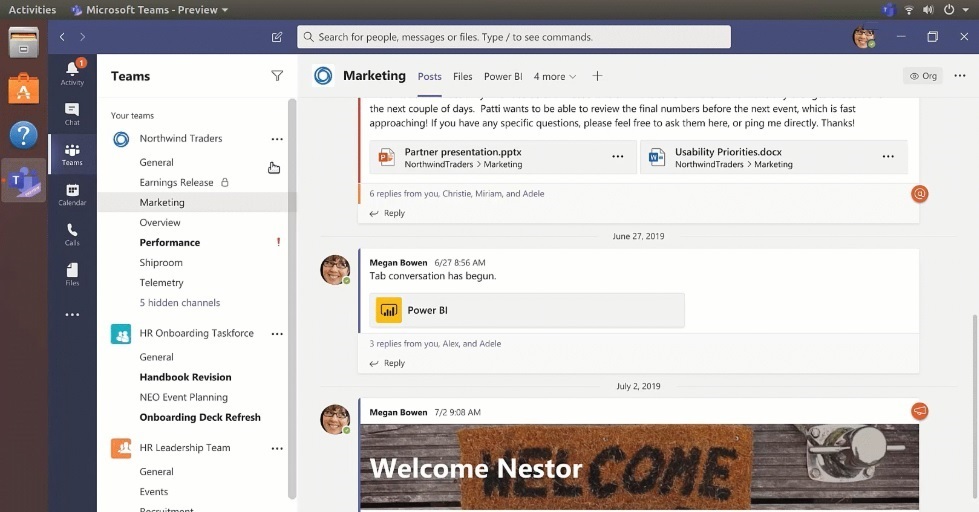Open the Earnings Release channel
Viewport: 979px width, 512px height.
pos(177,182)
